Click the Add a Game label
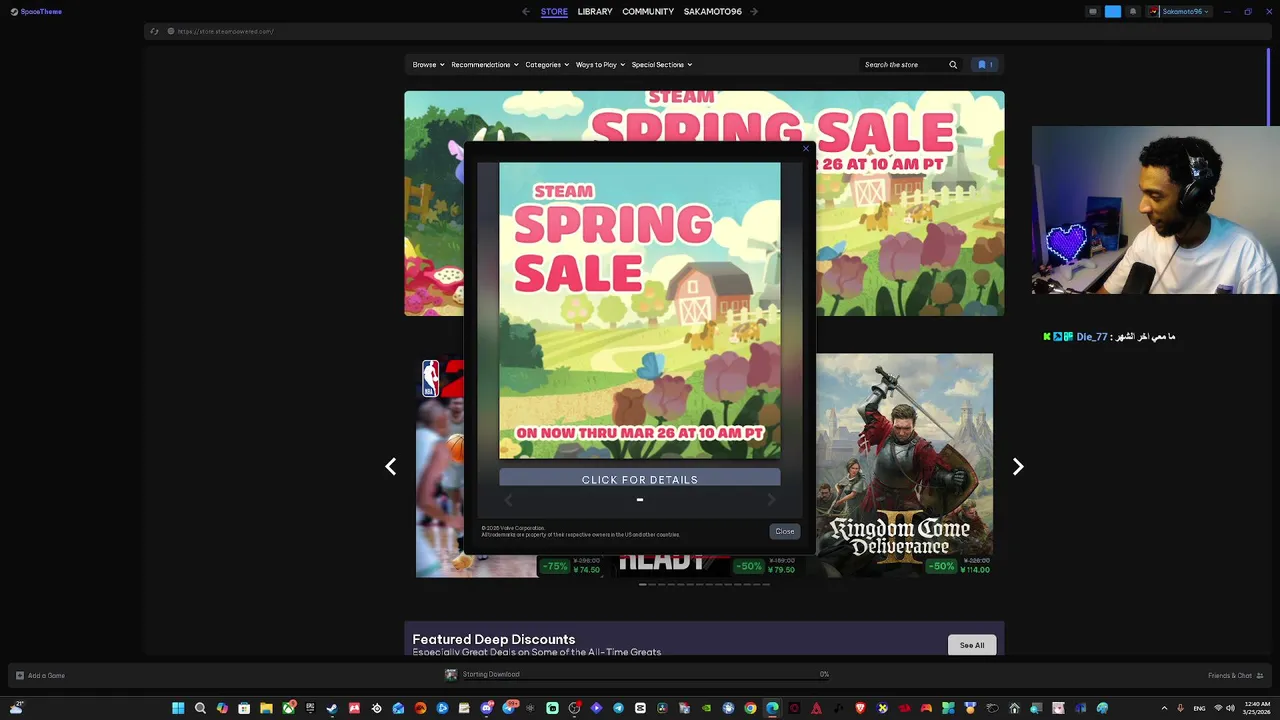 (x=46, y=676)
